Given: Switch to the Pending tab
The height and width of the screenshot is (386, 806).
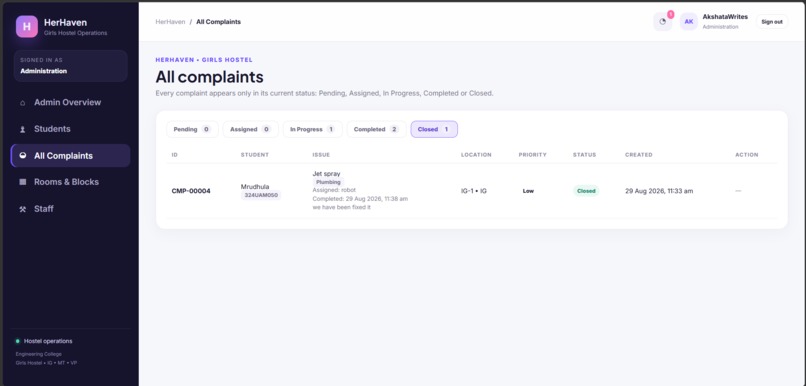Looking at the screenshot, I should (192, 130).
